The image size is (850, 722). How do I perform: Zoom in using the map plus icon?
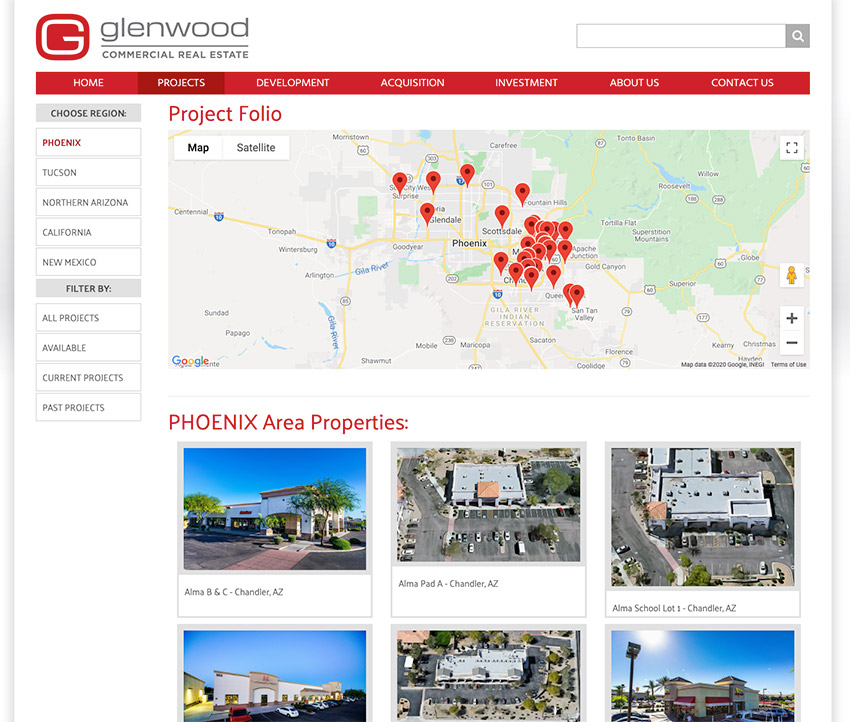click(791, 318)
